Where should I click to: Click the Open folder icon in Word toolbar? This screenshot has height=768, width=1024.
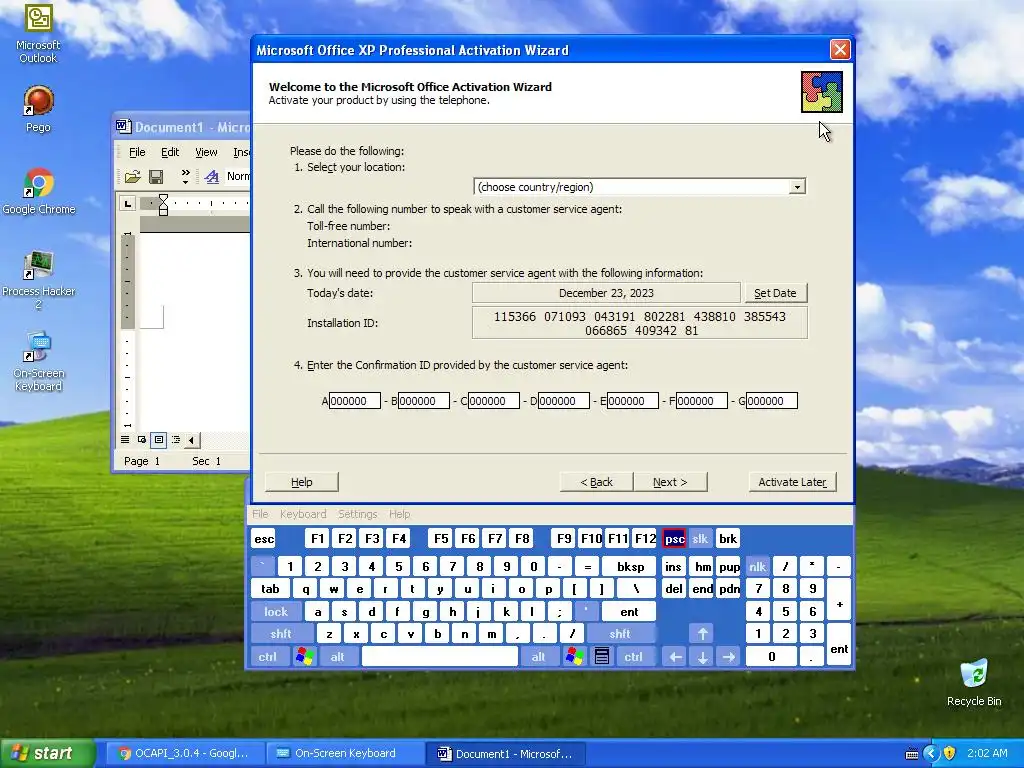point(133,176)
